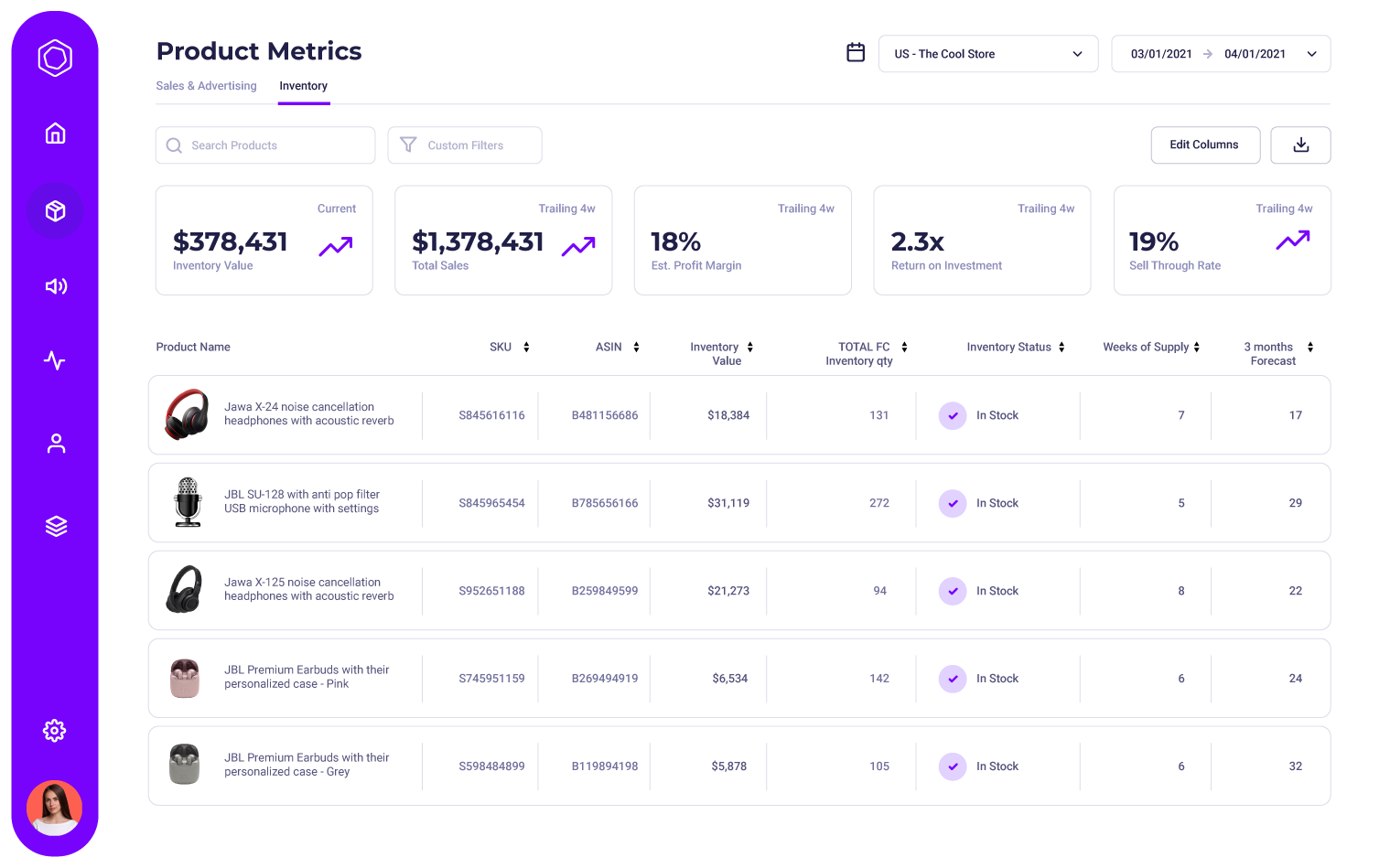The width and height of the screenshot is (1390, 868).
Task: Toggle In Stock checkmark for Grey earbuds
Action: (x=953, y=766)
